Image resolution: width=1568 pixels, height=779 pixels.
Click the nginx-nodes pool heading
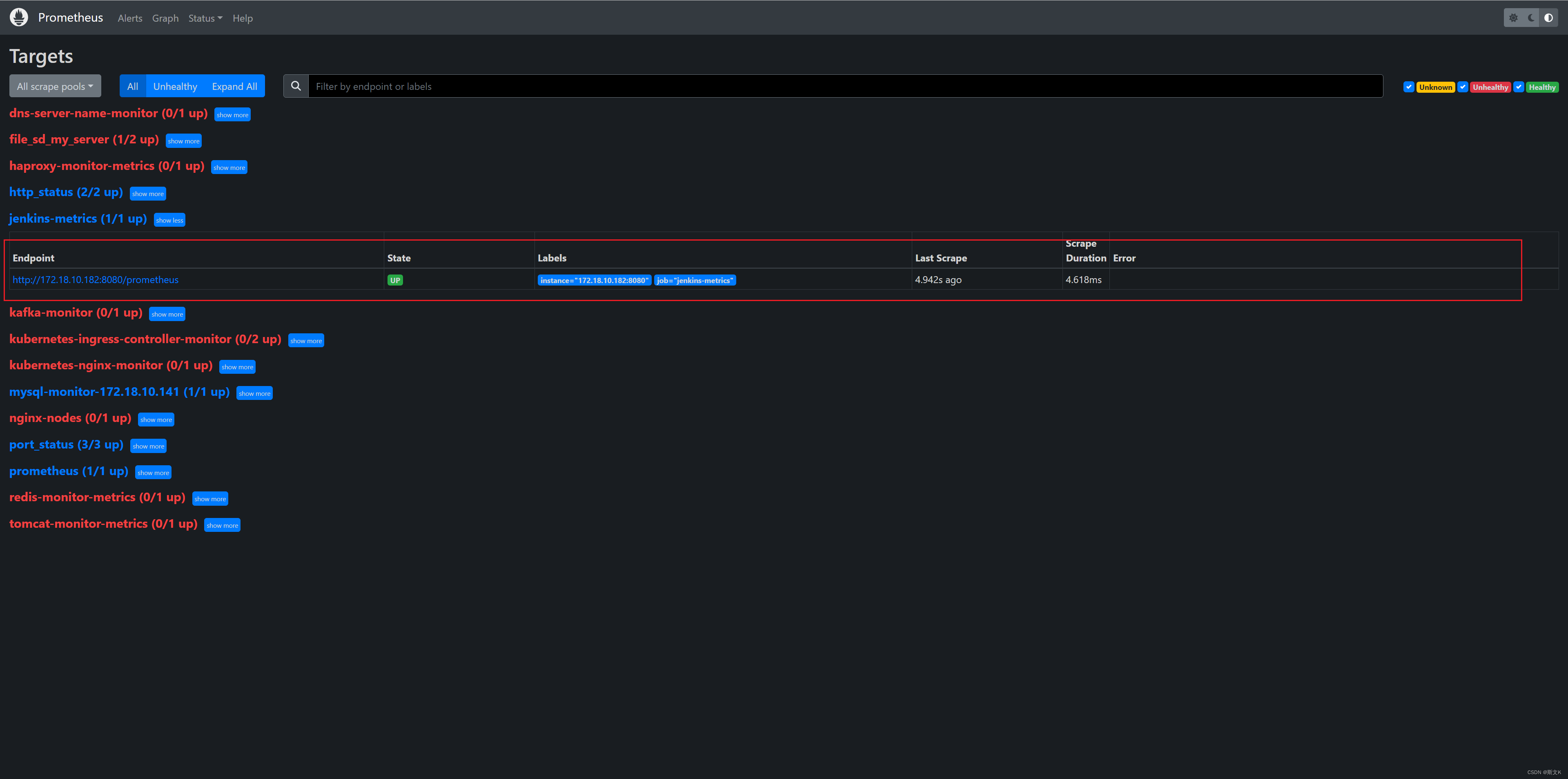[70, 418]
